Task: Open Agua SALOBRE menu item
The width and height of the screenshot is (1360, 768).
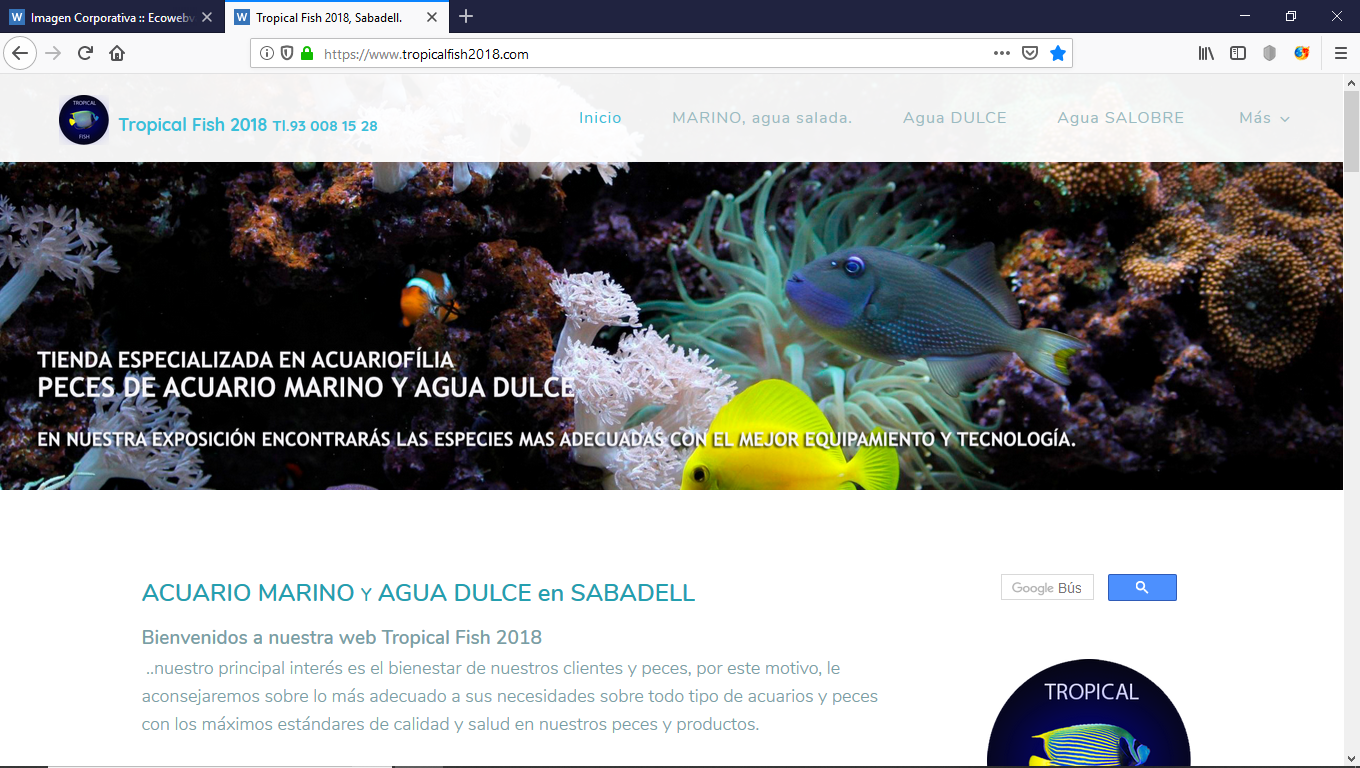Action: [x=1121, y=118]
